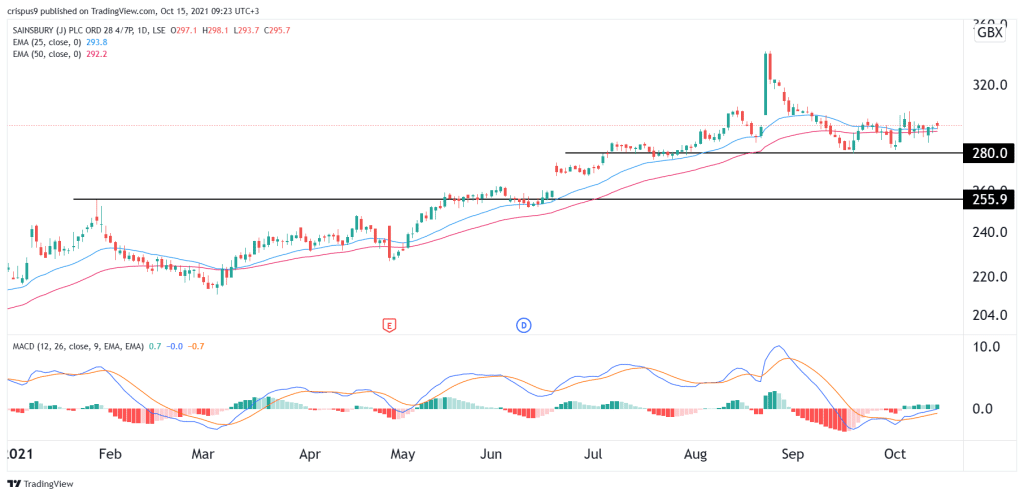The image size is (1024, 496).
Task: Select the 280.0 horizontal line price label
Action: click(x=987, y=153)
